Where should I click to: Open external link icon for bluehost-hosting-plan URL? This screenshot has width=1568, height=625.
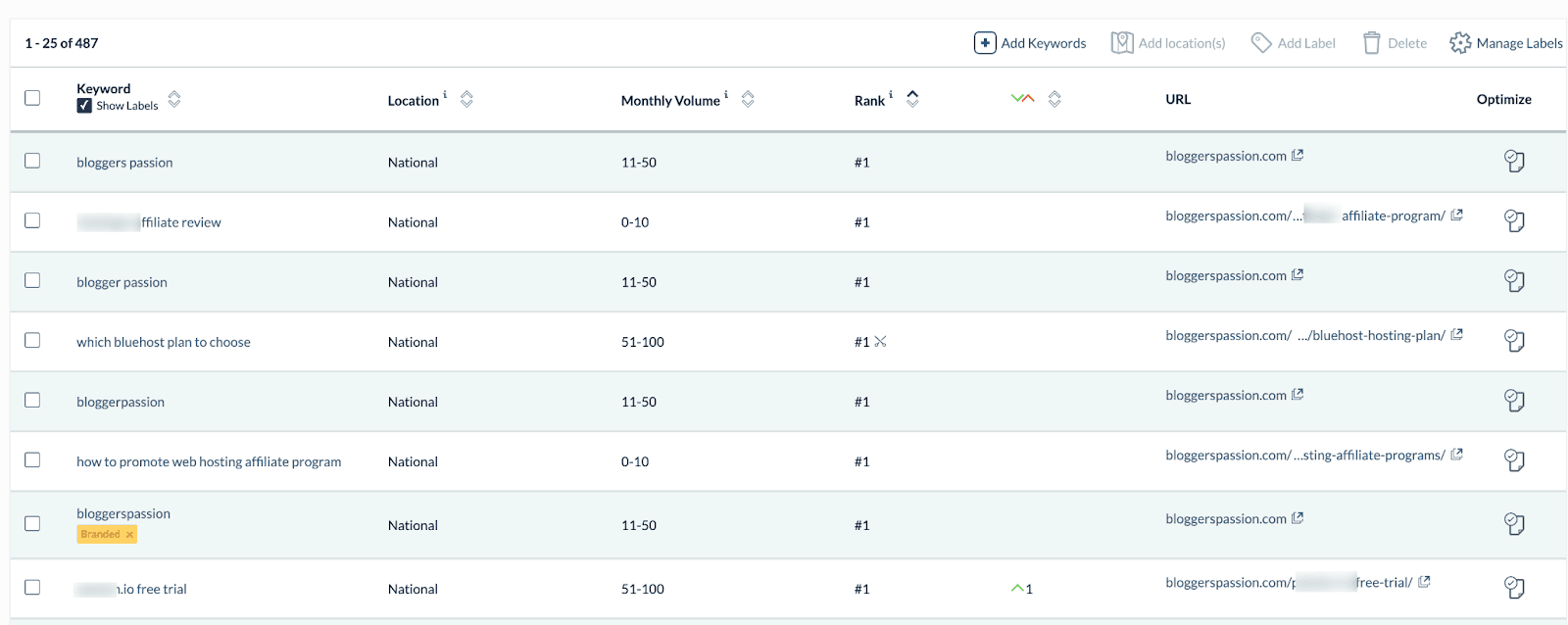[1456, 334]
